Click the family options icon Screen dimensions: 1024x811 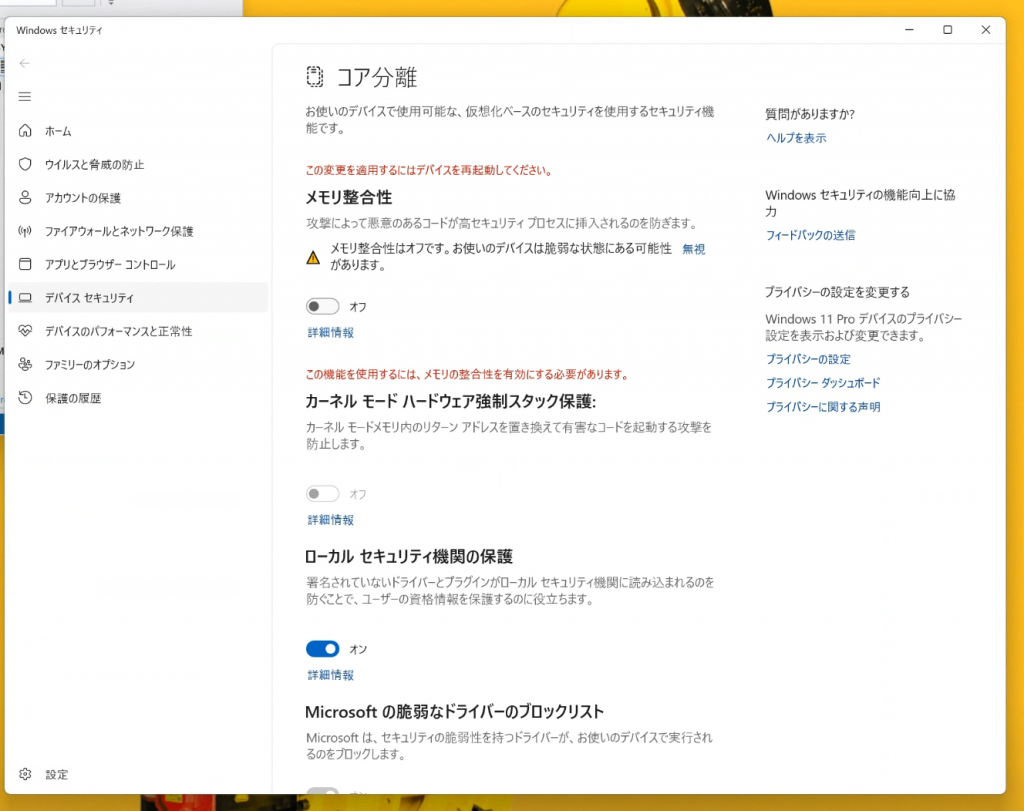pyautogui.click(x=25, y=365)
